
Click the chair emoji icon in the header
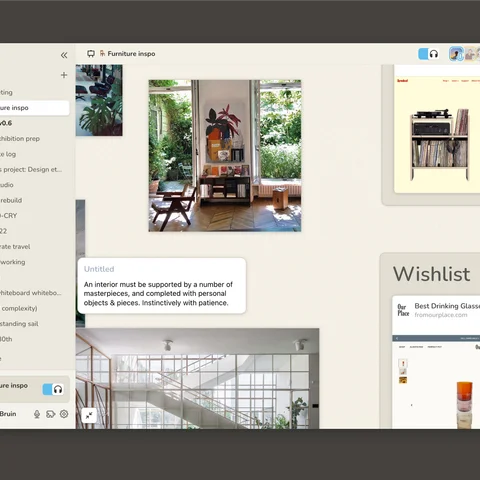(x=102, y=53)
